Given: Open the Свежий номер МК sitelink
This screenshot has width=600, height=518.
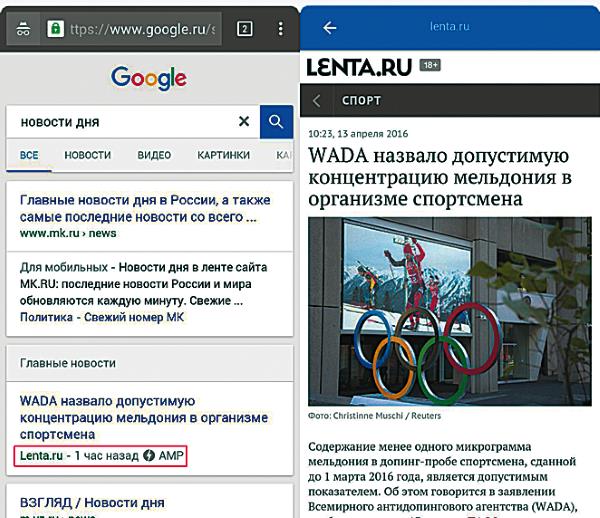Looking at the screenshot, I should coord(134,317).
